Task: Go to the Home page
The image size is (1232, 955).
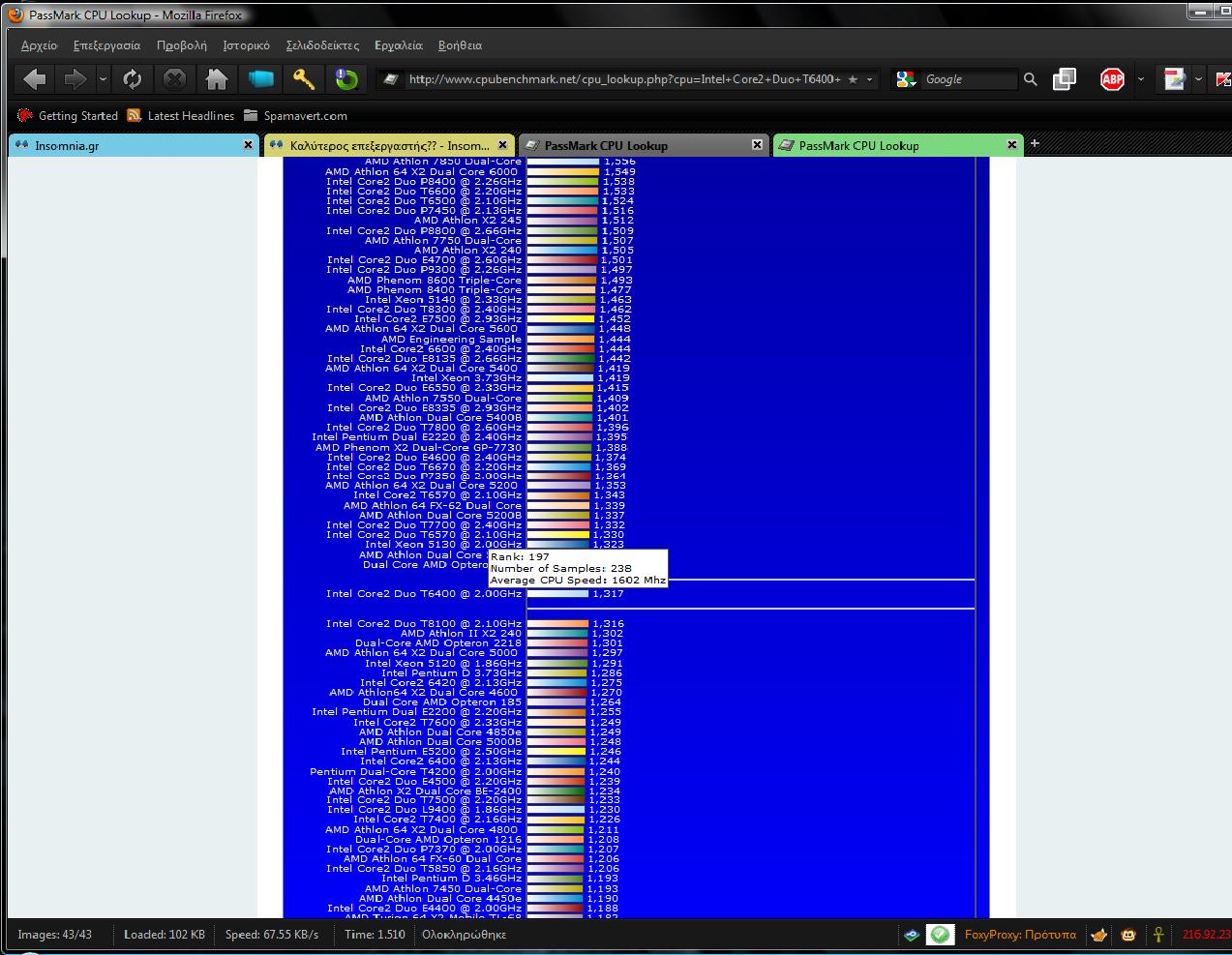Action: coord(217,79)
